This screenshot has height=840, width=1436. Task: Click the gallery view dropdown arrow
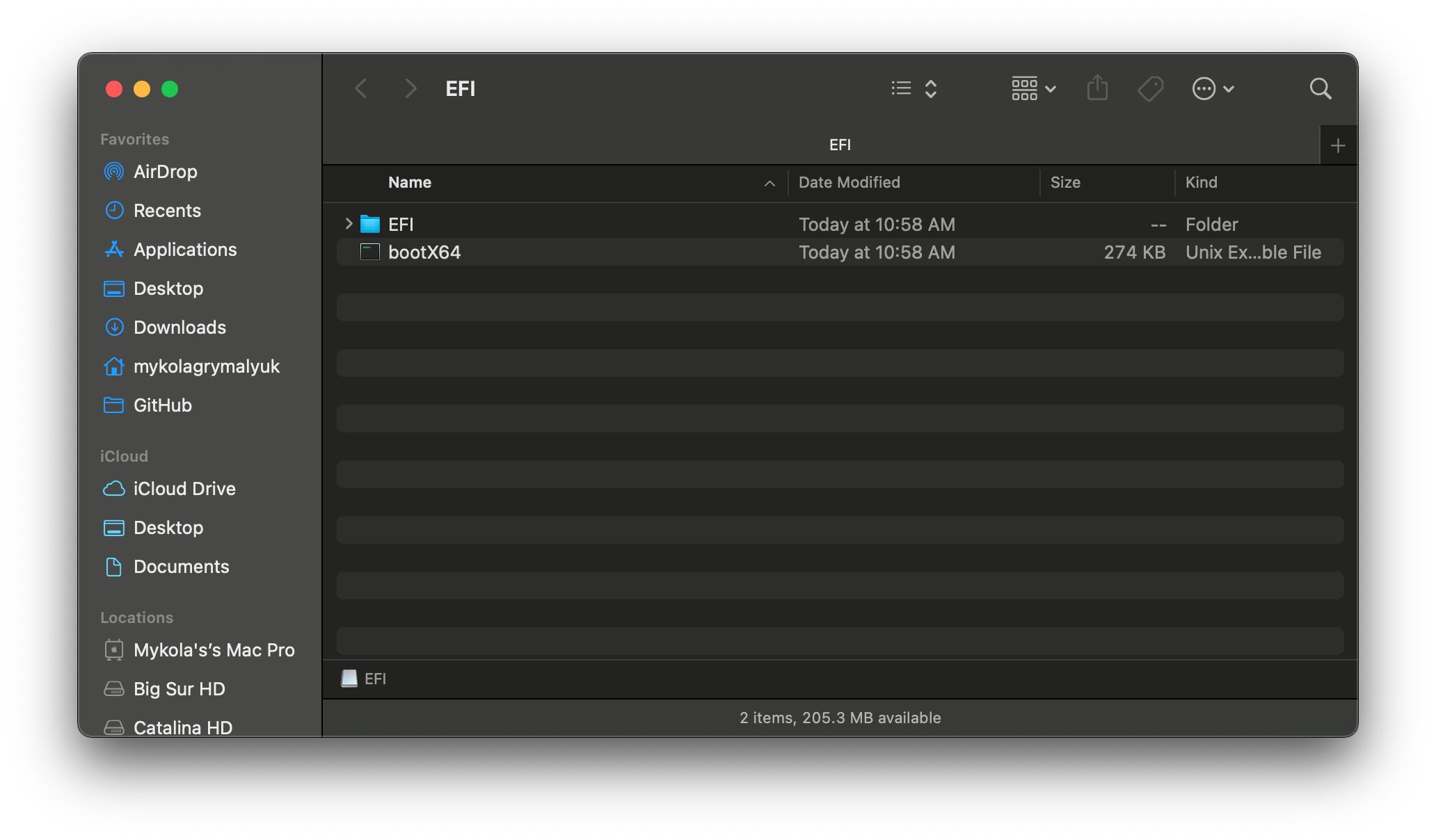(x=1050, y=89)
